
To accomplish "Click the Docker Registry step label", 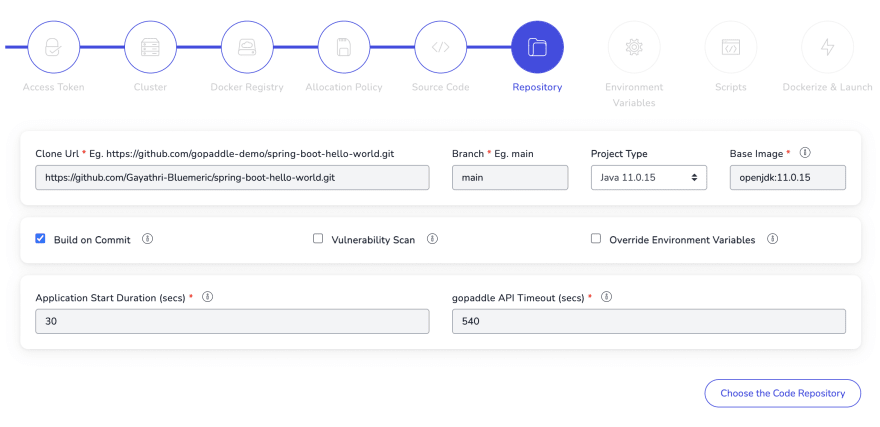I will (x=247, y=87).
